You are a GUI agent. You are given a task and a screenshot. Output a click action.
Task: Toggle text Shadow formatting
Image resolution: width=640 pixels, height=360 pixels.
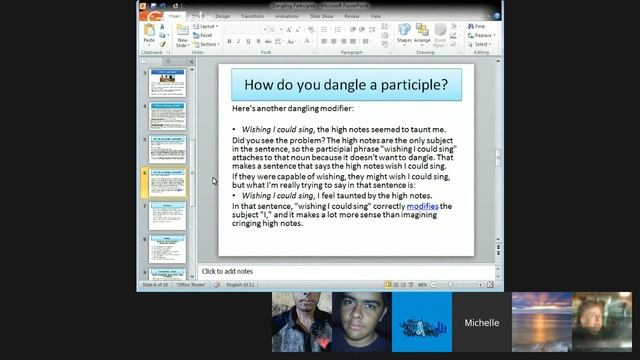(258, 41)
